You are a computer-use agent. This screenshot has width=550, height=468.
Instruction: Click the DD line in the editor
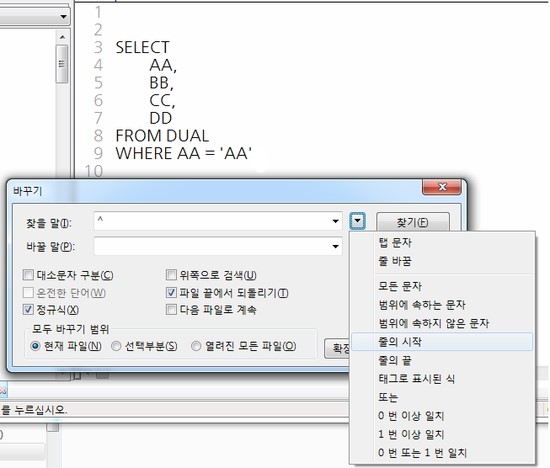click(x=161, y=118)
